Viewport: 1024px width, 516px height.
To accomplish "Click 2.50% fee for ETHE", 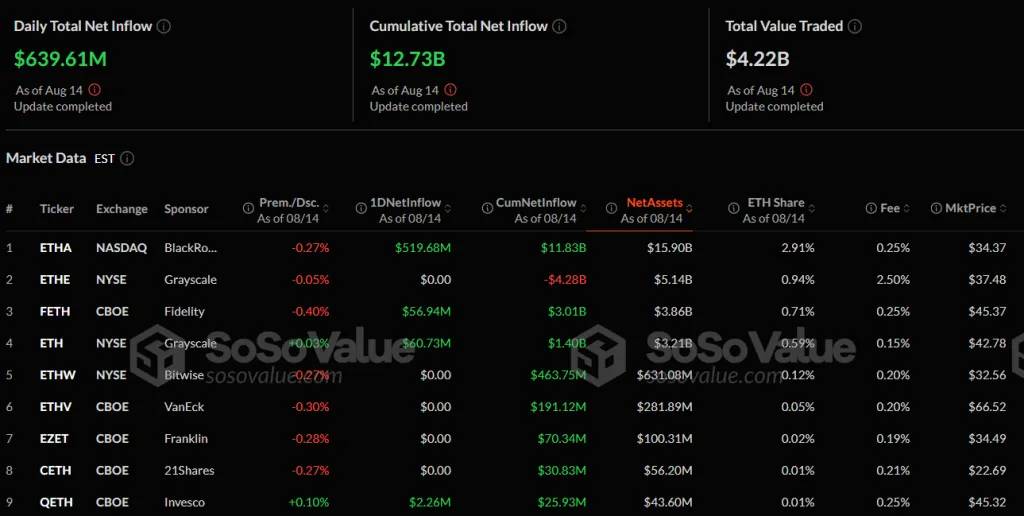I will coord(893,280).
